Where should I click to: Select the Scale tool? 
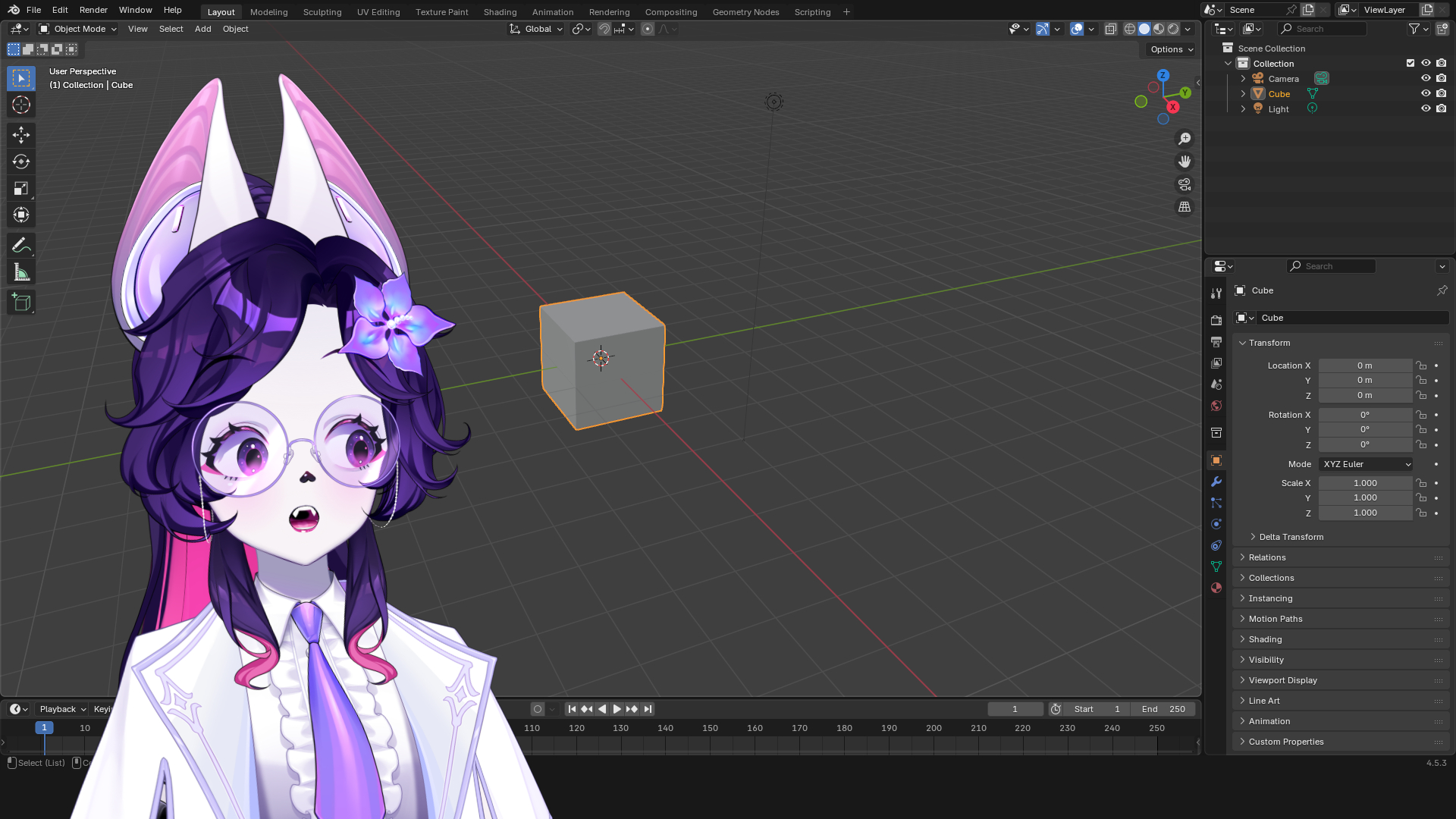click(x=21, y=188)
